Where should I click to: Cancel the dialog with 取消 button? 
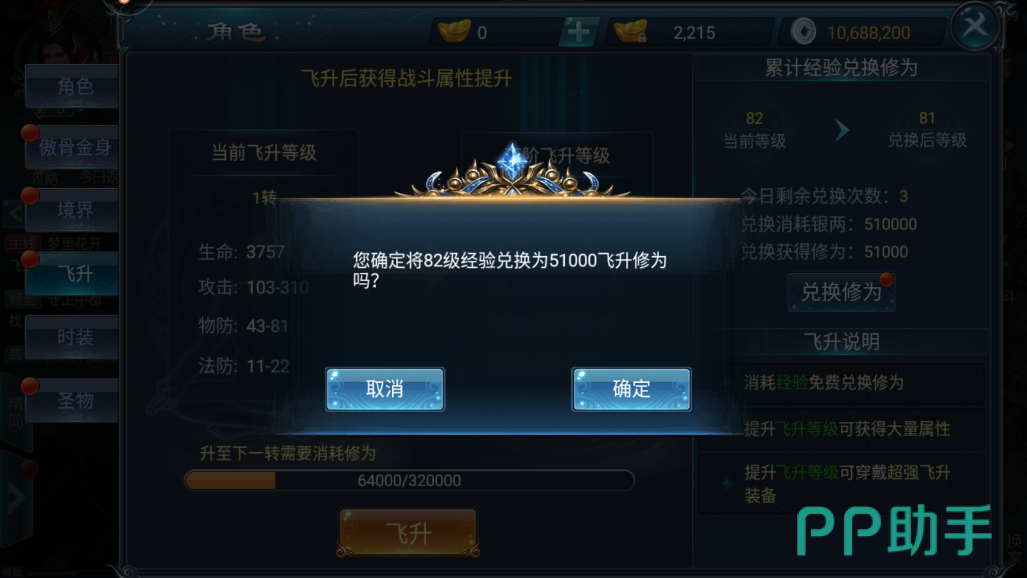click(x=385, y=389)
